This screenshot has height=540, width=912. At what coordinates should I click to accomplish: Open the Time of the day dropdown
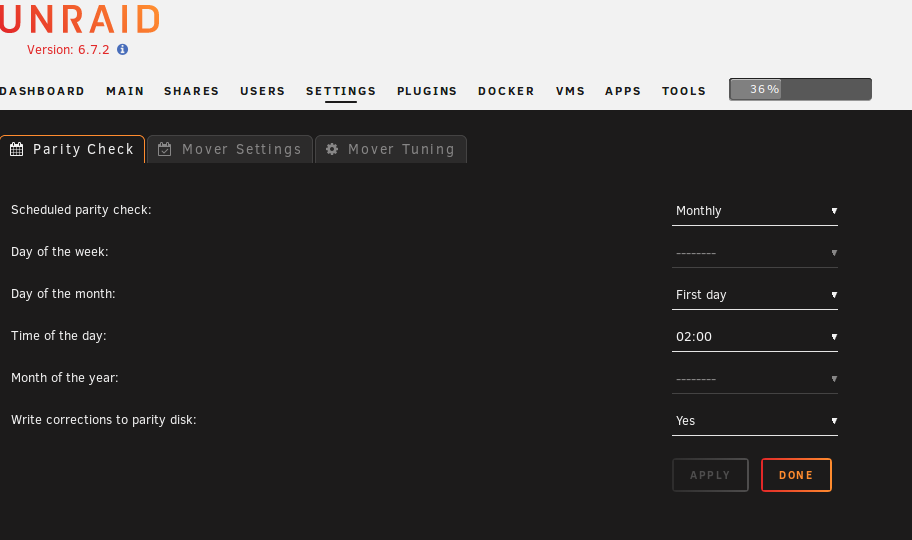[754, 337]
